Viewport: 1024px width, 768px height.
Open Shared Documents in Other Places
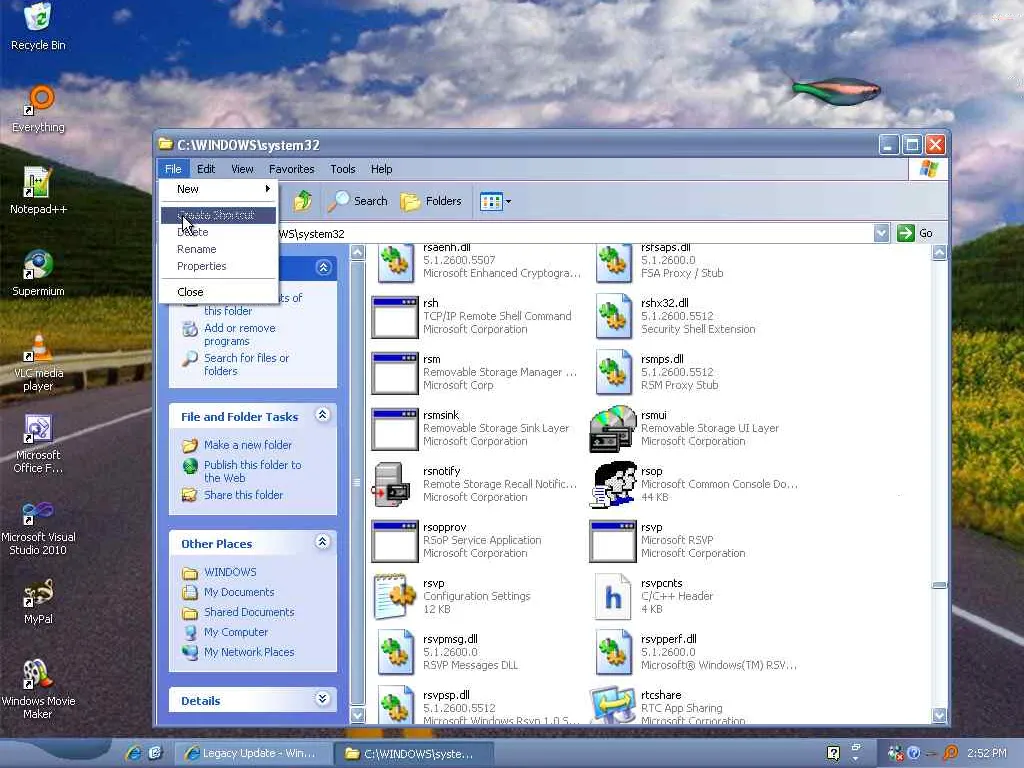tap(249, 612)
